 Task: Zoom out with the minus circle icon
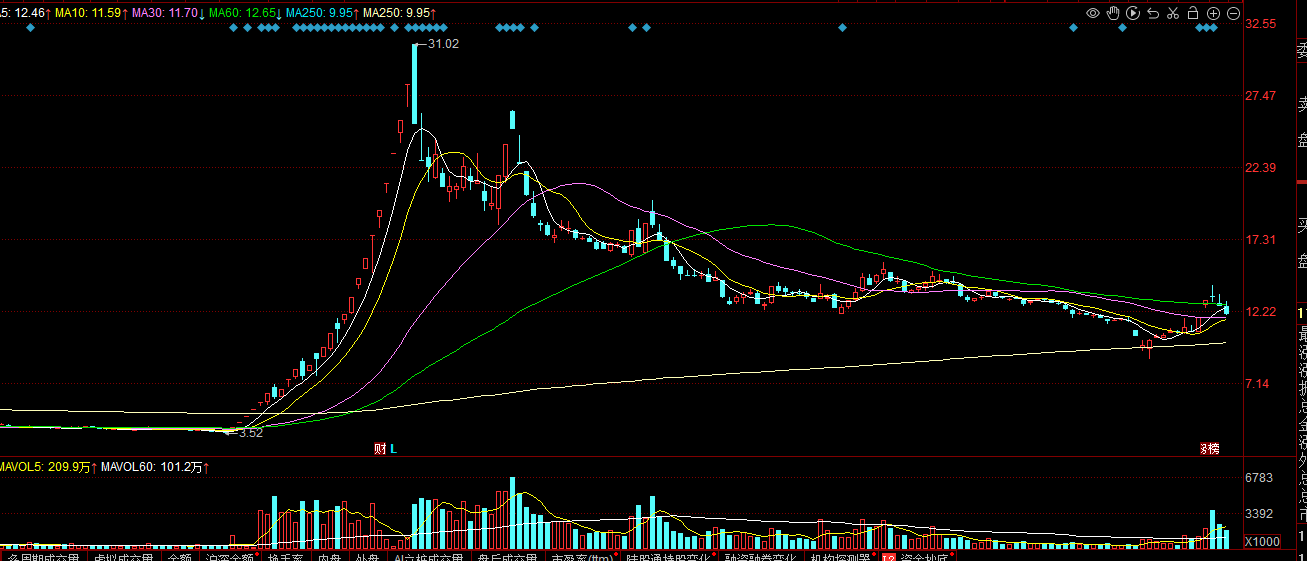[1233, 13]
